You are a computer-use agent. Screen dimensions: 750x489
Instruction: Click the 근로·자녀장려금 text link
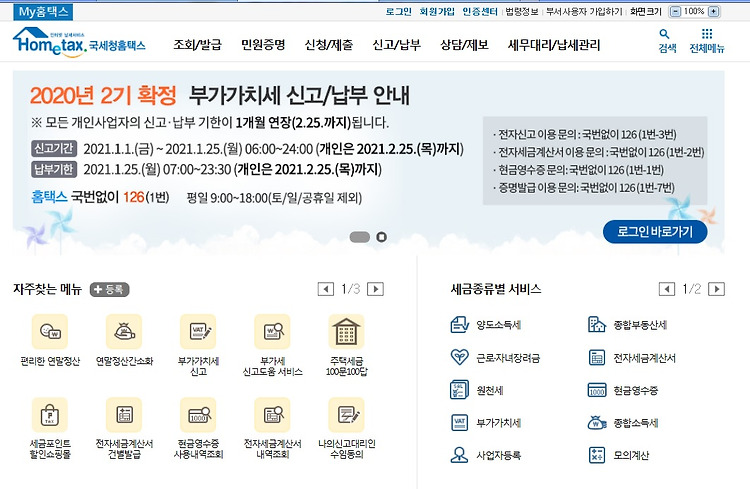coord(508,358)
